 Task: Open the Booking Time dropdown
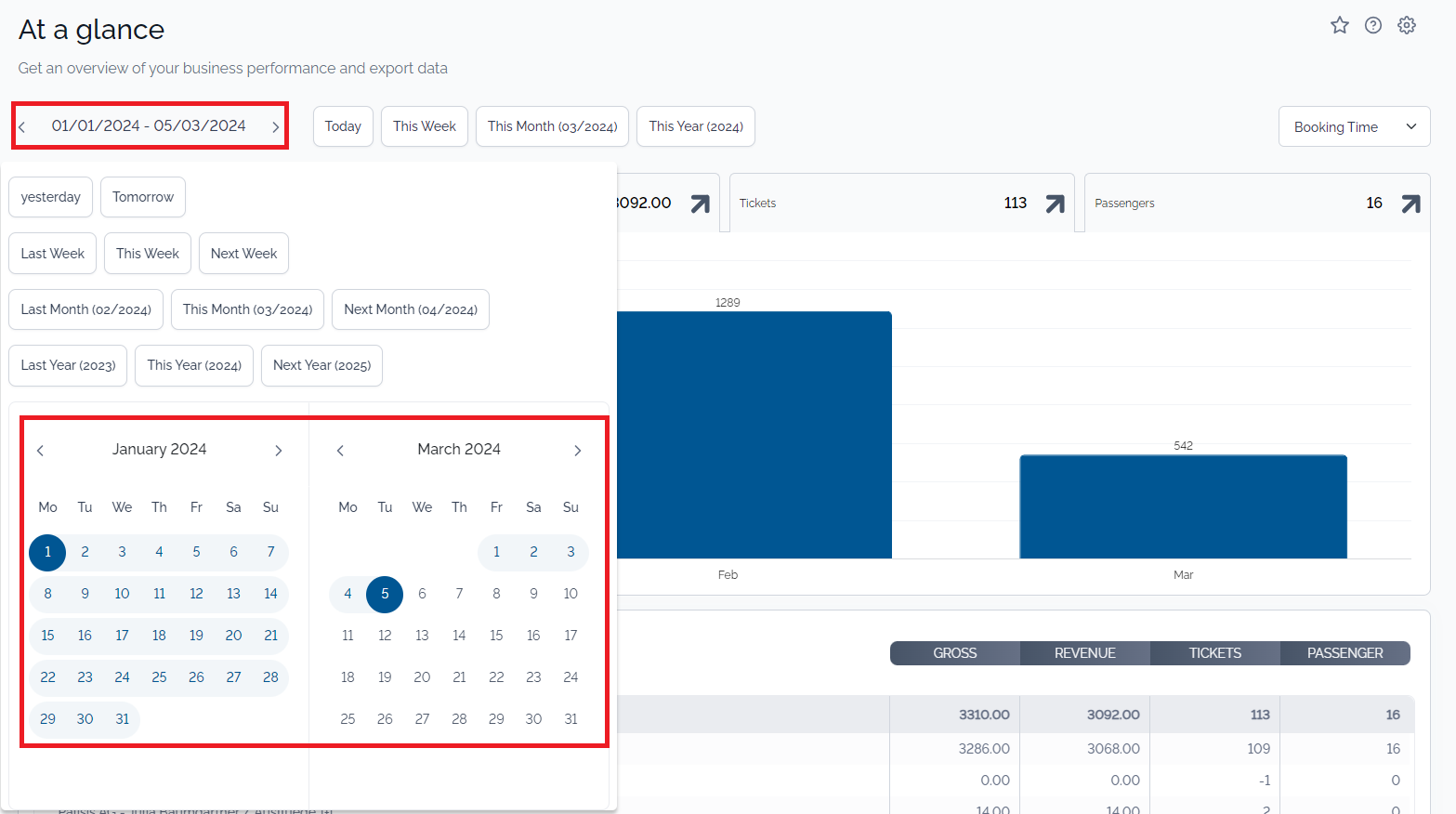(1354, 126)
